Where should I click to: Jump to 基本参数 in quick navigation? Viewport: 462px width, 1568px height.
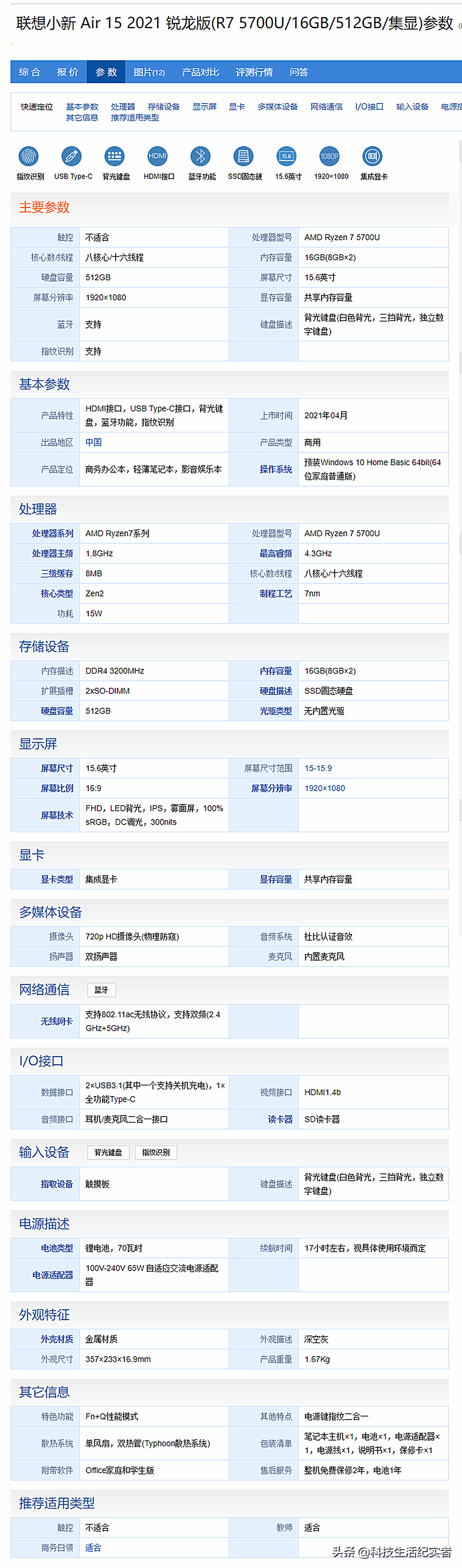(83, 107)
